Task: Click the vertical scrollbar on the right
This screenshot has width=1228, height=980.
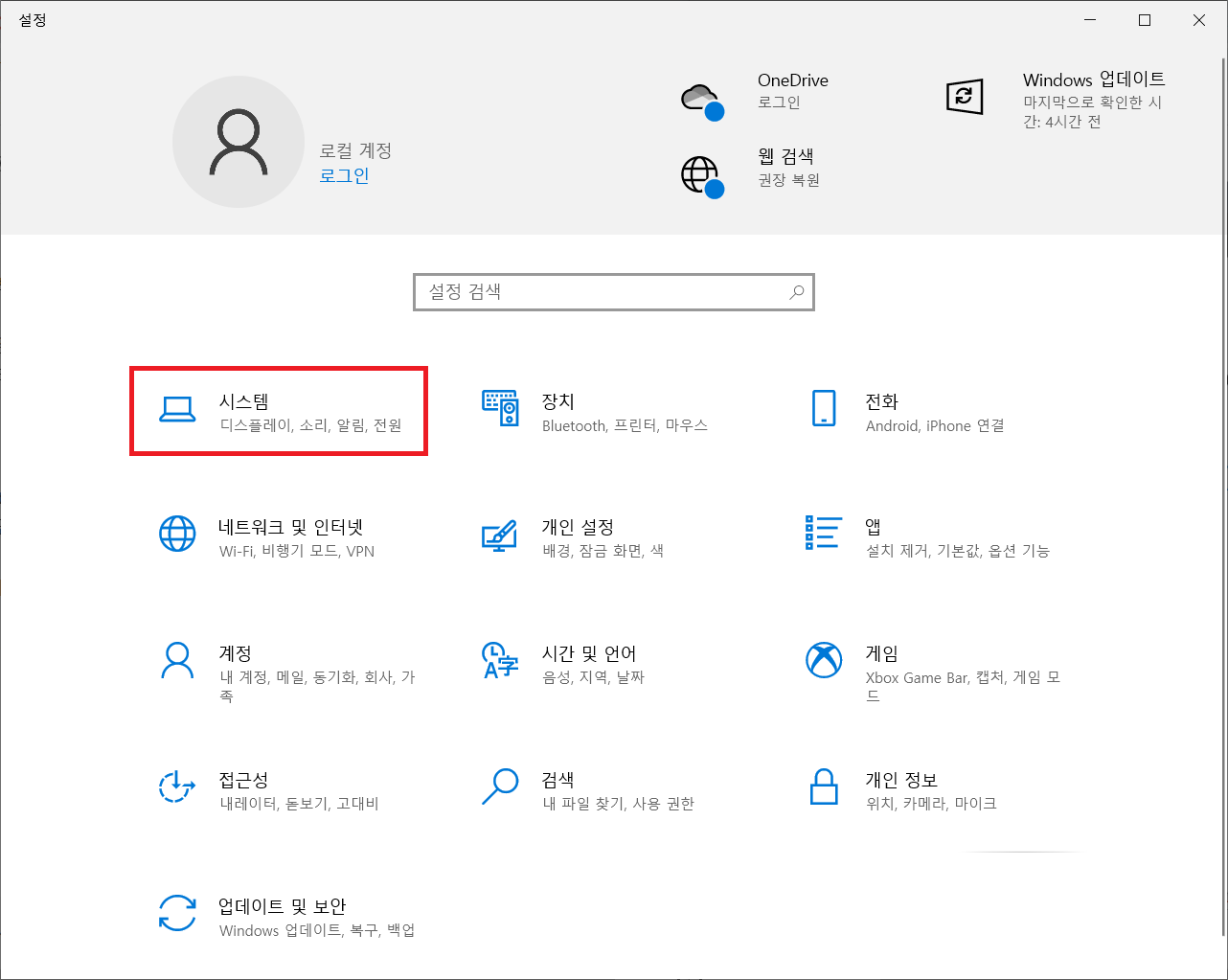Action: coord(1222,498)
